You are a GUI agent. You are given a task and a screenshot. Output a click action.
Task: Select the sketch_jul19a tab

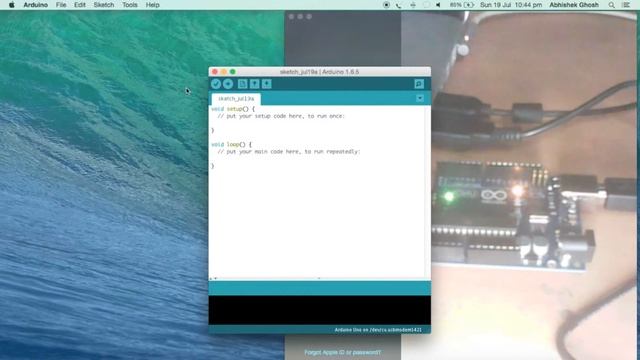(x=236, y=99)
